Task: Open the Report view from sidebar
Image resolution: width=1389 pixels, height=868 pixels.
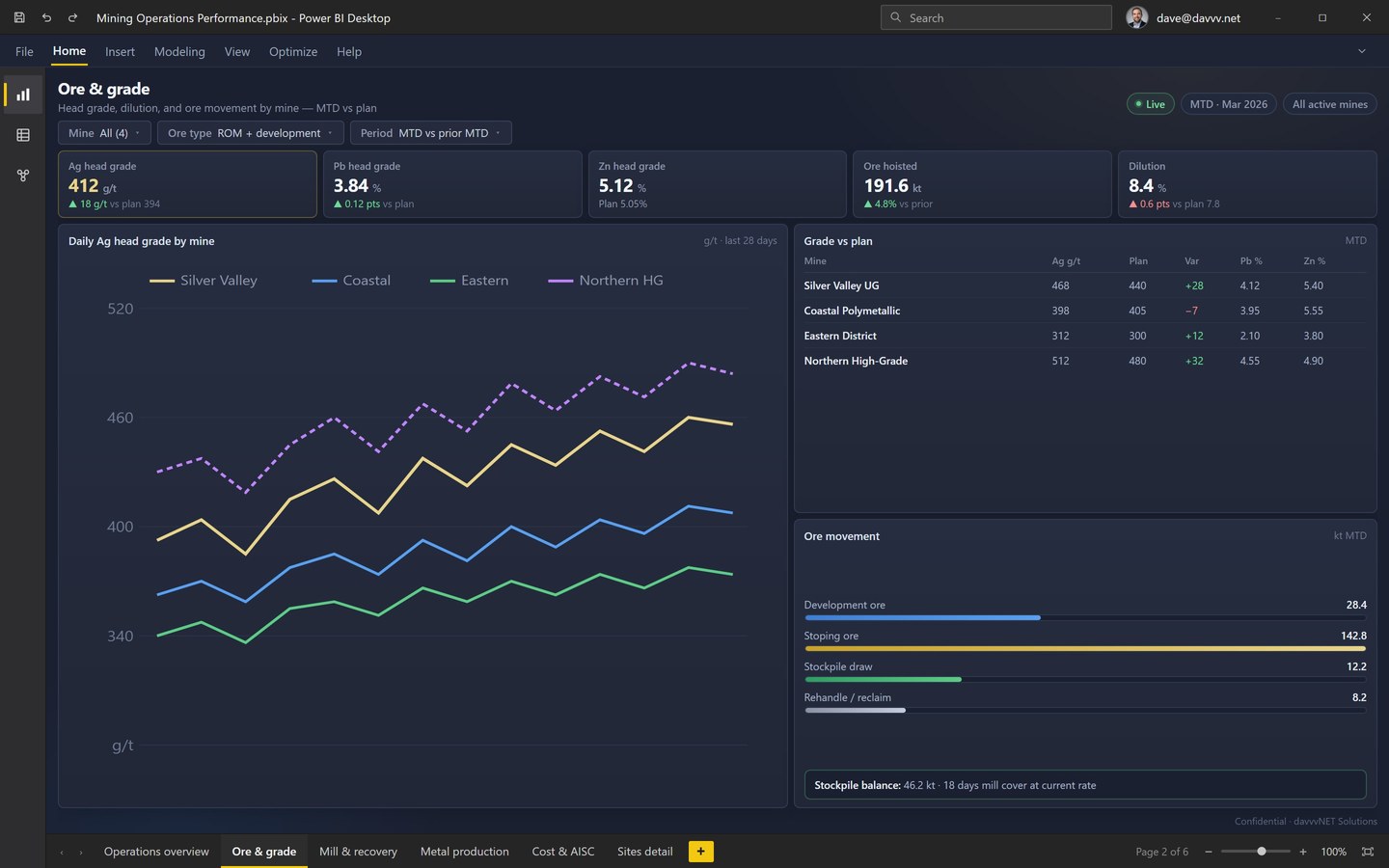Action: tap(23, 95)
